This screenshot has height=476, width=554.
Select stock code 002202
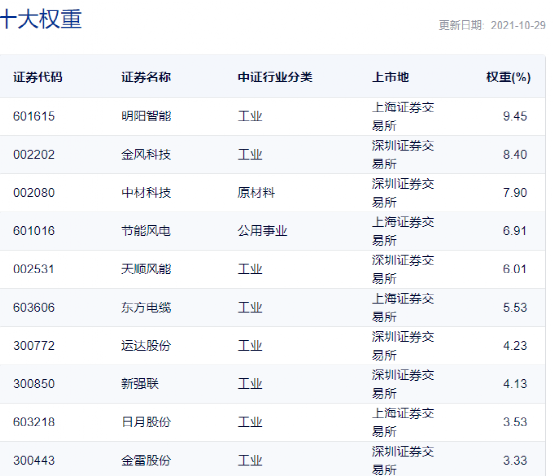(34, 154)
